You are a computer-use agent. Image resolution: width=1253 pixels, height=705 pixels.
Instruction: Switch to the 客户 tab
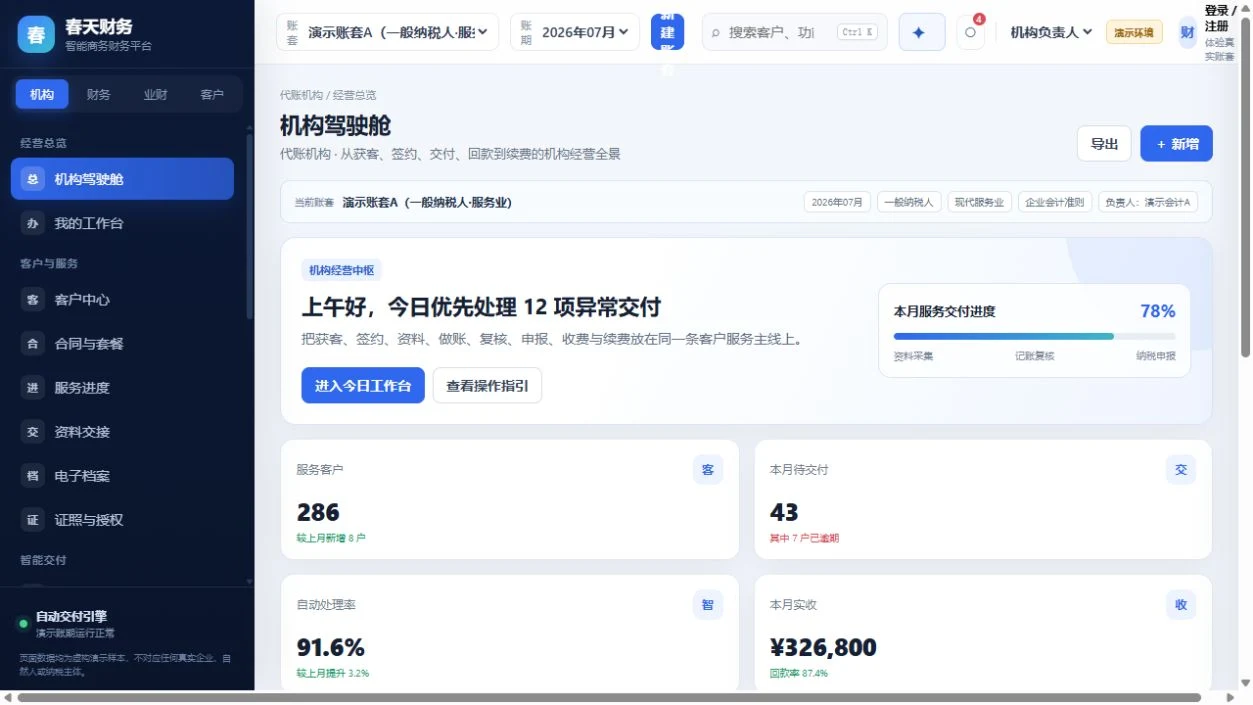click(212, 94)
